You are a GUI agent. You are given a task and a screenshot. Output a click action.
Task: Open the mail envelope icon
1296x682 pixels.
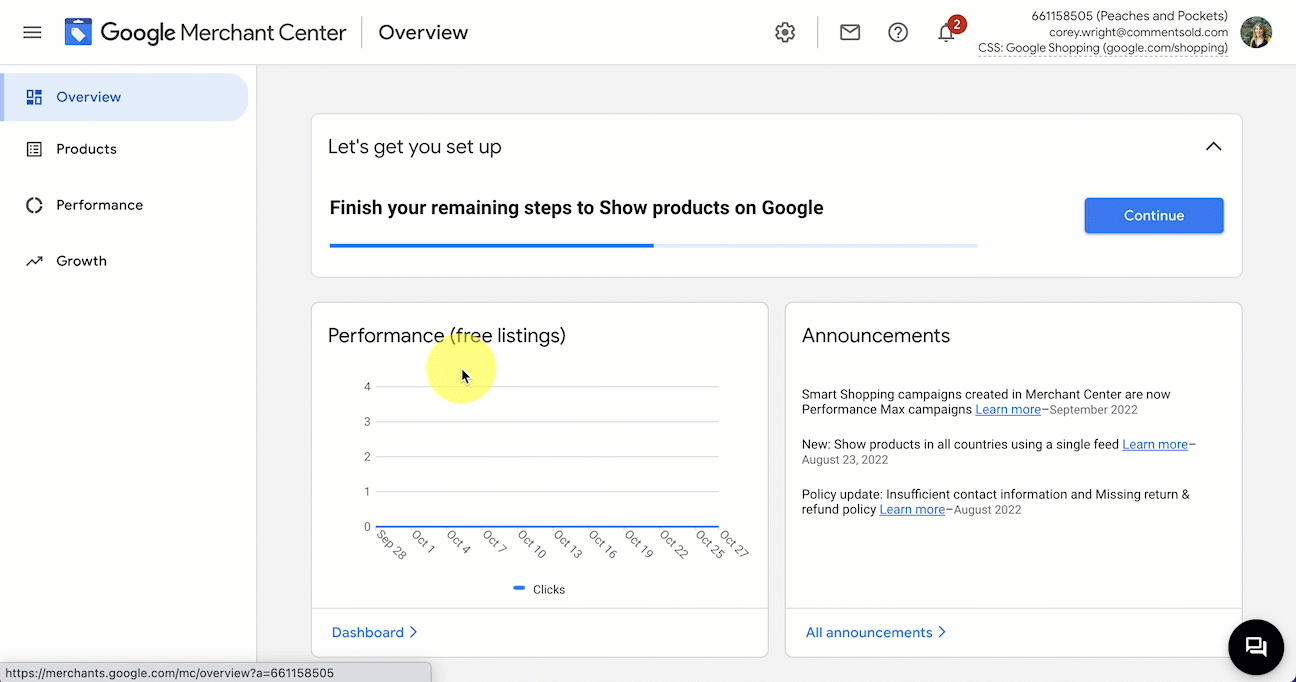850,32
